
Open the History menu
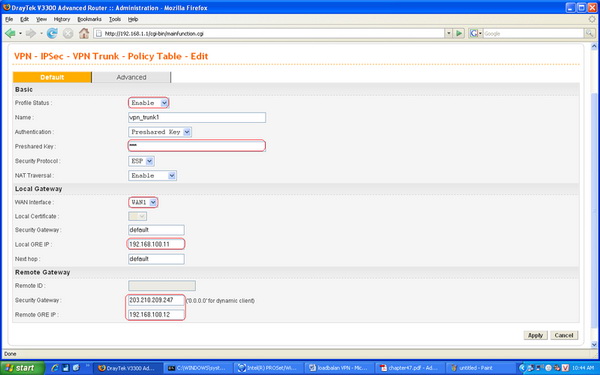[x=62, y=19]
